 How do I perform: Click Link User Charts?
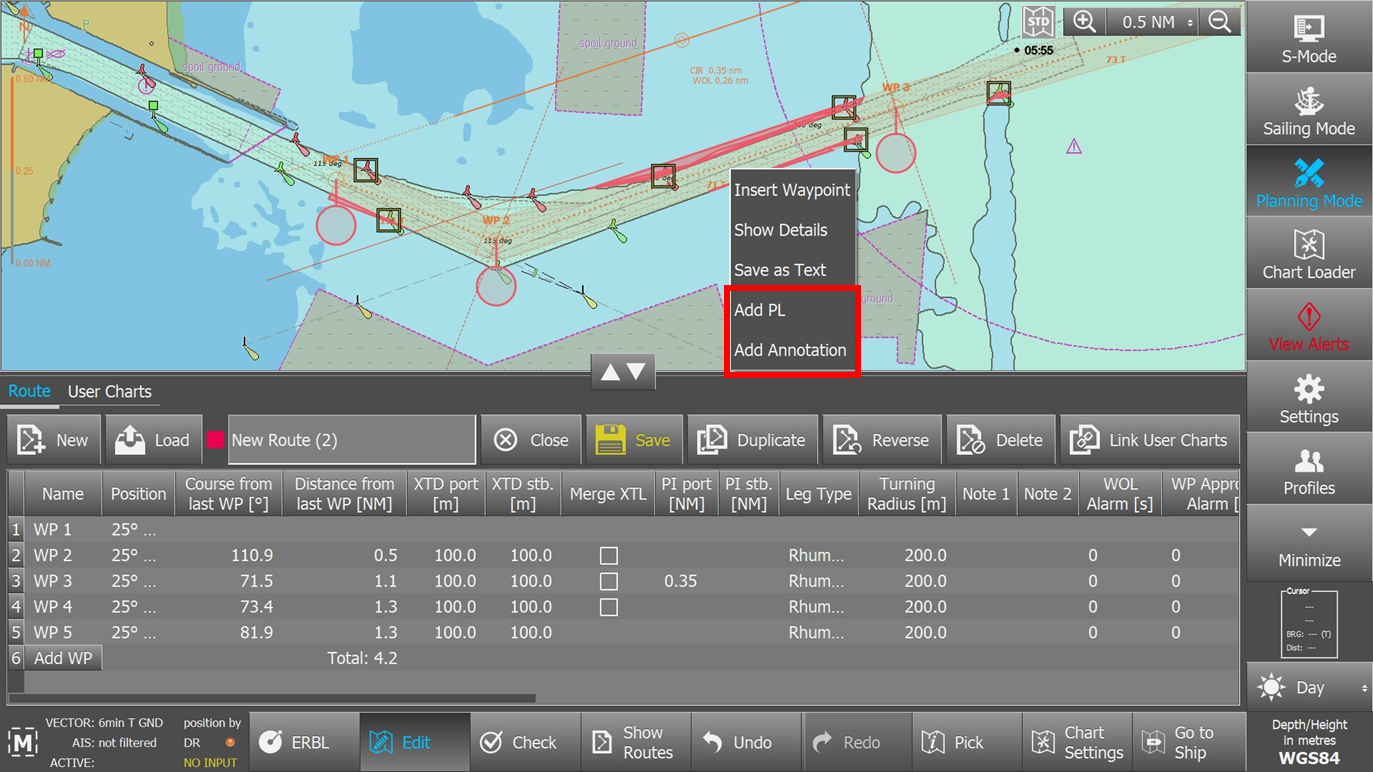tap(1150, 440)
